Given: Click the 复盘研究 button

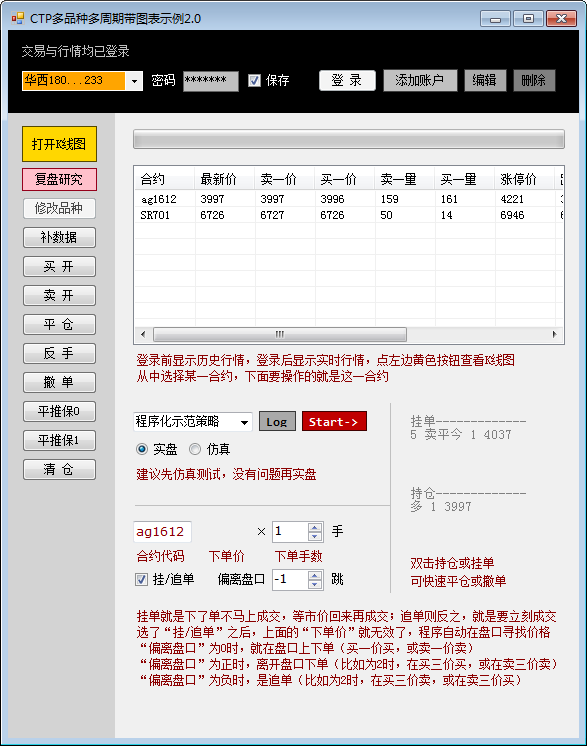Looking at the screenshot, I should click(59, 179).
